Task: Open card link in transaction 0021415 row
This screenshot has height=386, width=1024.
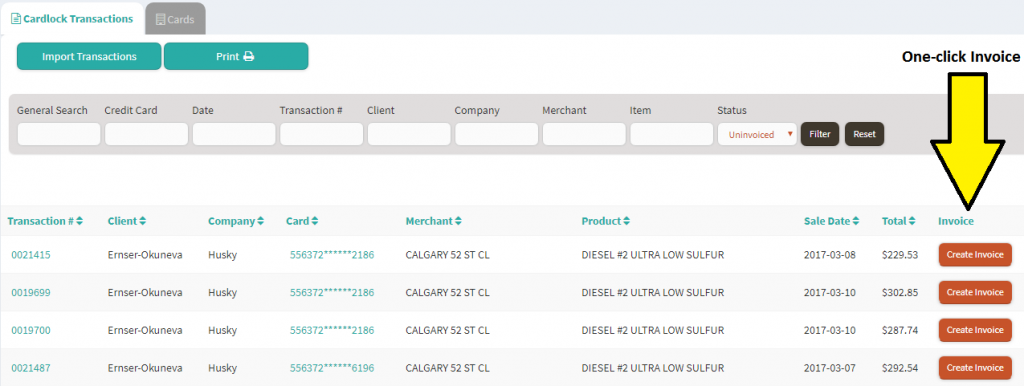Action: point(332,255)
